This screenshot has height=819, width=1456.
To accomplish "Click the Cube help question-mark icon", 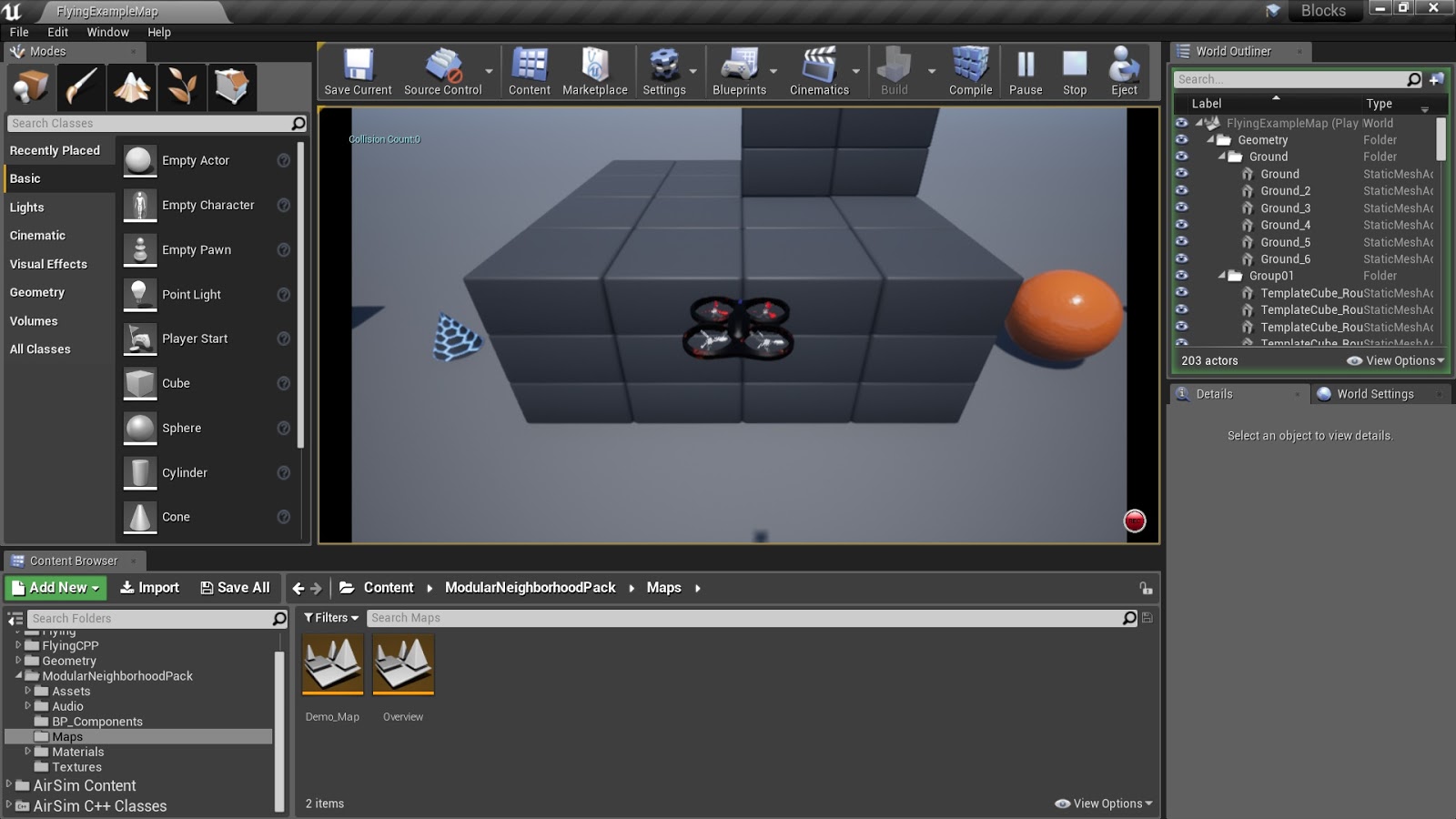I will tap(284, 383).
